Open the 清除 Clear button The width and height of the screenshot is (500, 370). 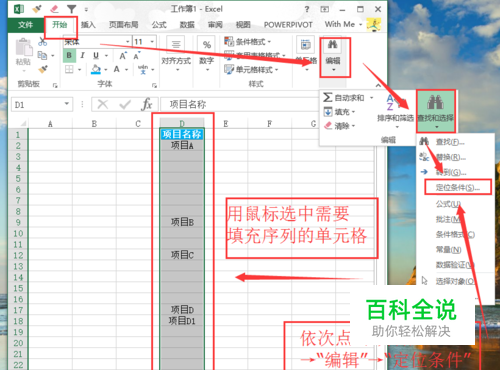pyautogui.click(x=340, y=126)
